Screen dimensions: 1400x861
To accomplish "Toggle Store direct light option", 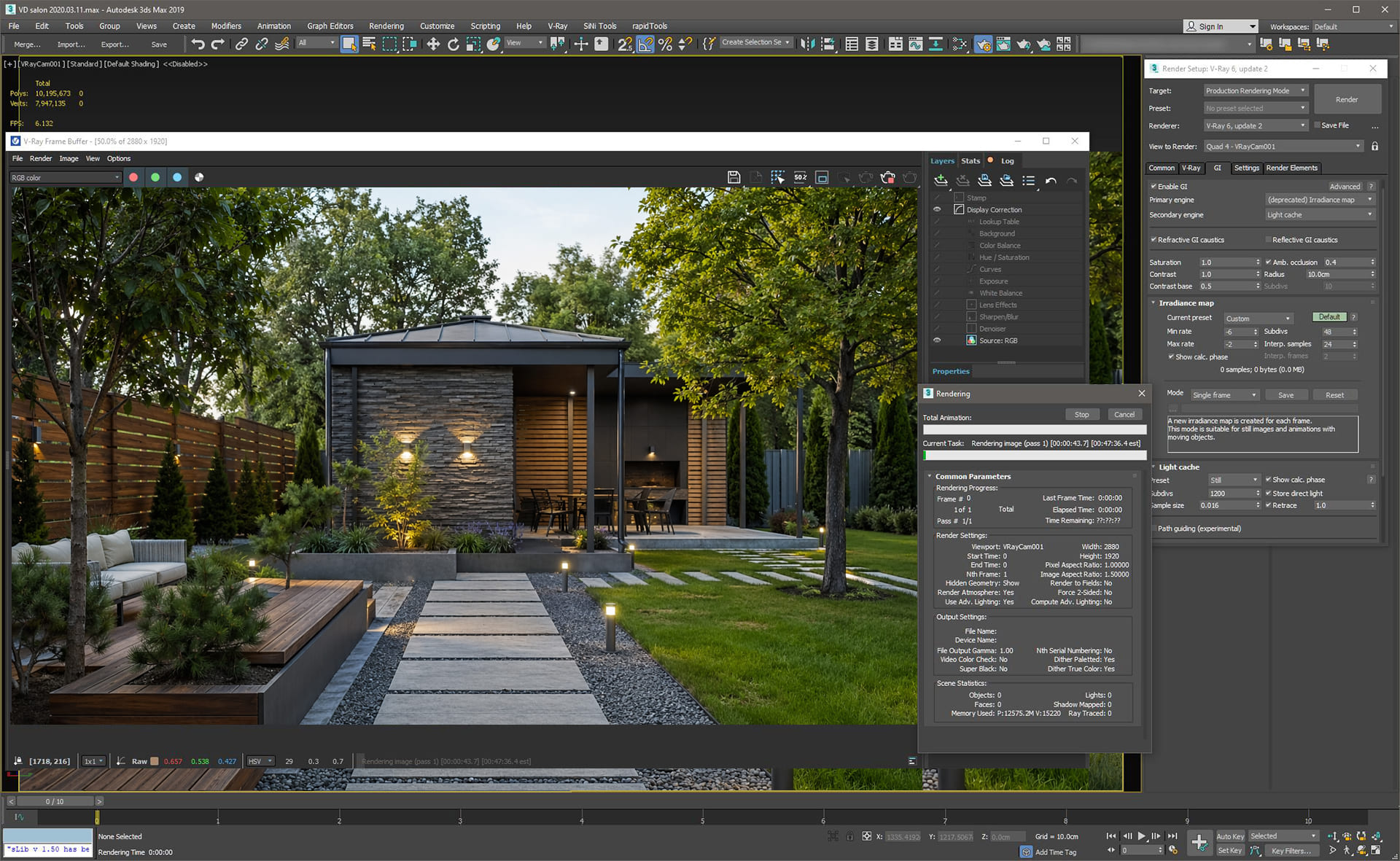I will click(1269, 494).
